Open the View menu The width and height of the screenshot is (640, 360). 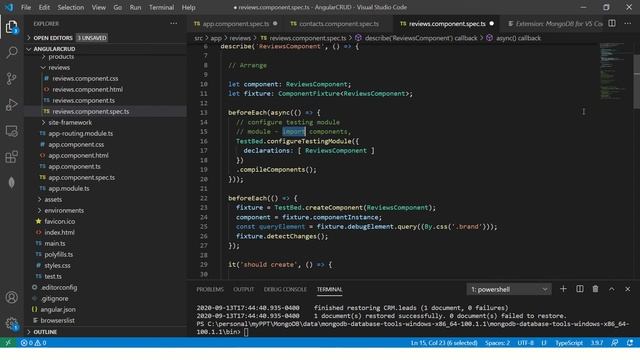(98, 7)
